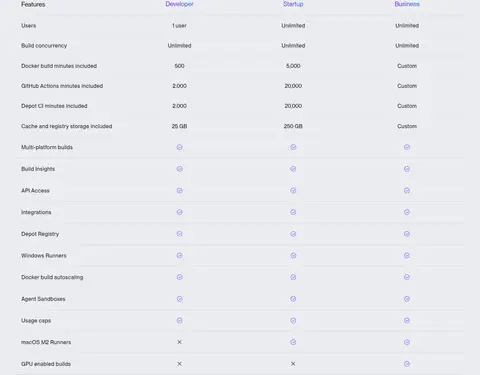Click the '1 user' value in Users row
The height and width of the screenshot is (375, 480).
(x=179, y=26)
